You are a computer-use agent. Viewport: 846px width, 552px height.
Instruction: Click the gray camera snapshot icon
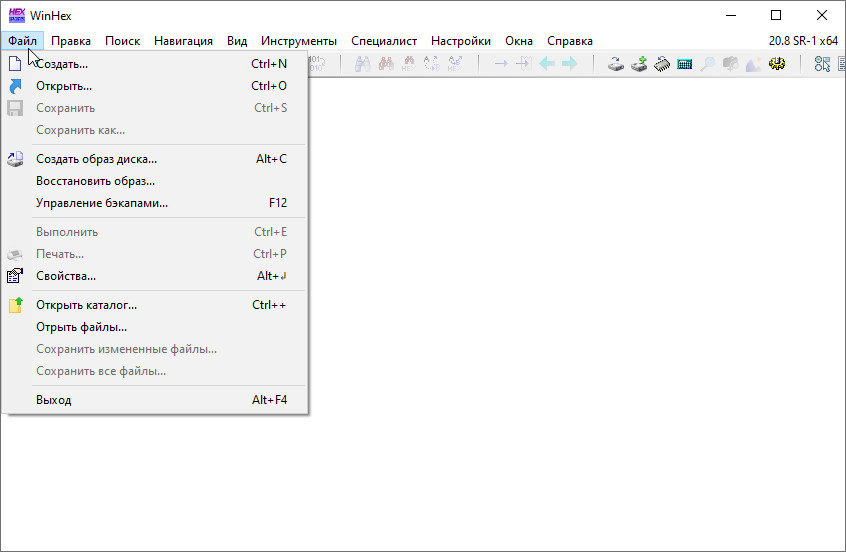(x=731, y=64)
